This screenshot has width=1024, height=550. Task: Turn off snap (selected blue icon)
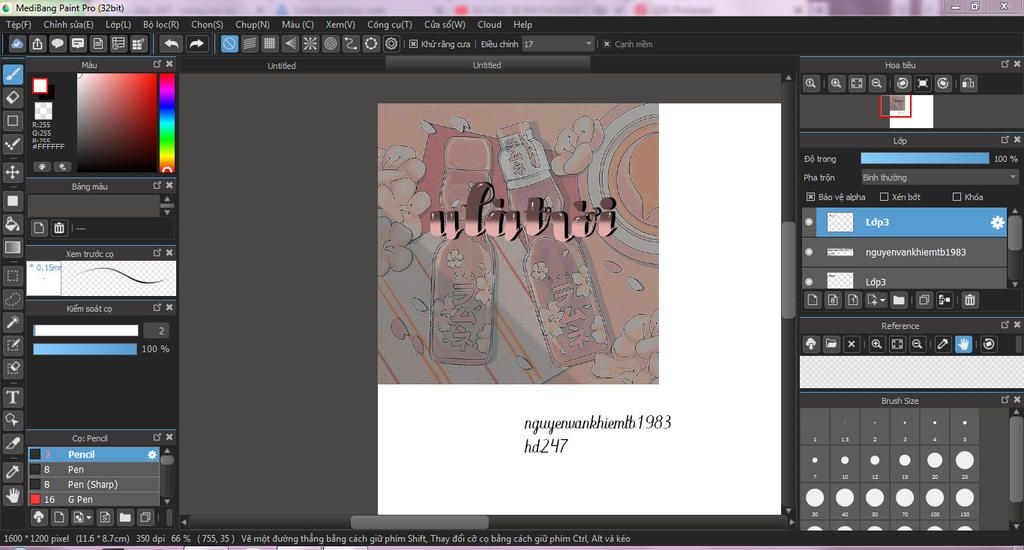point(229,44)
